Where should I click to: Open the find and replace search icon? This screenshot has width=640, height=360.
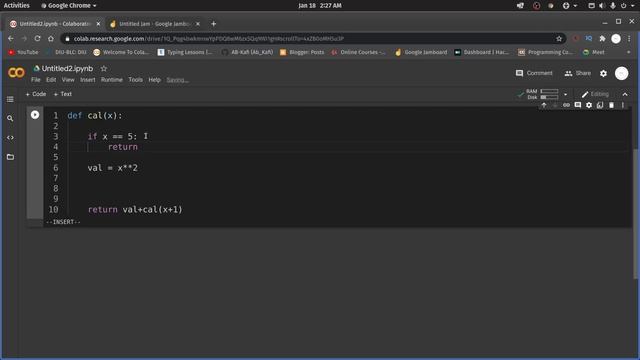[10, 118]
